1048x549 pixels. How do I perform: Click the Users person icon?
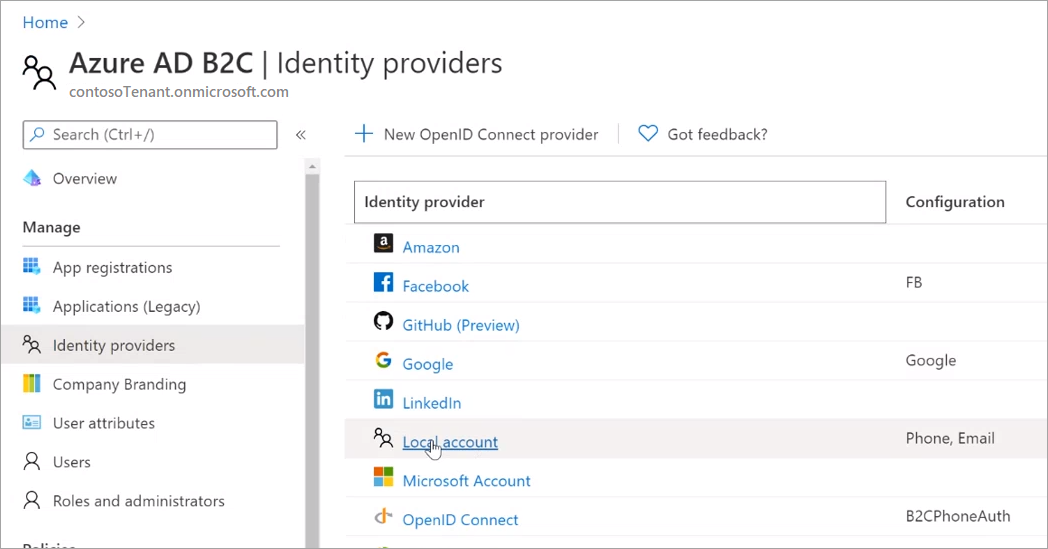[31, 461]
